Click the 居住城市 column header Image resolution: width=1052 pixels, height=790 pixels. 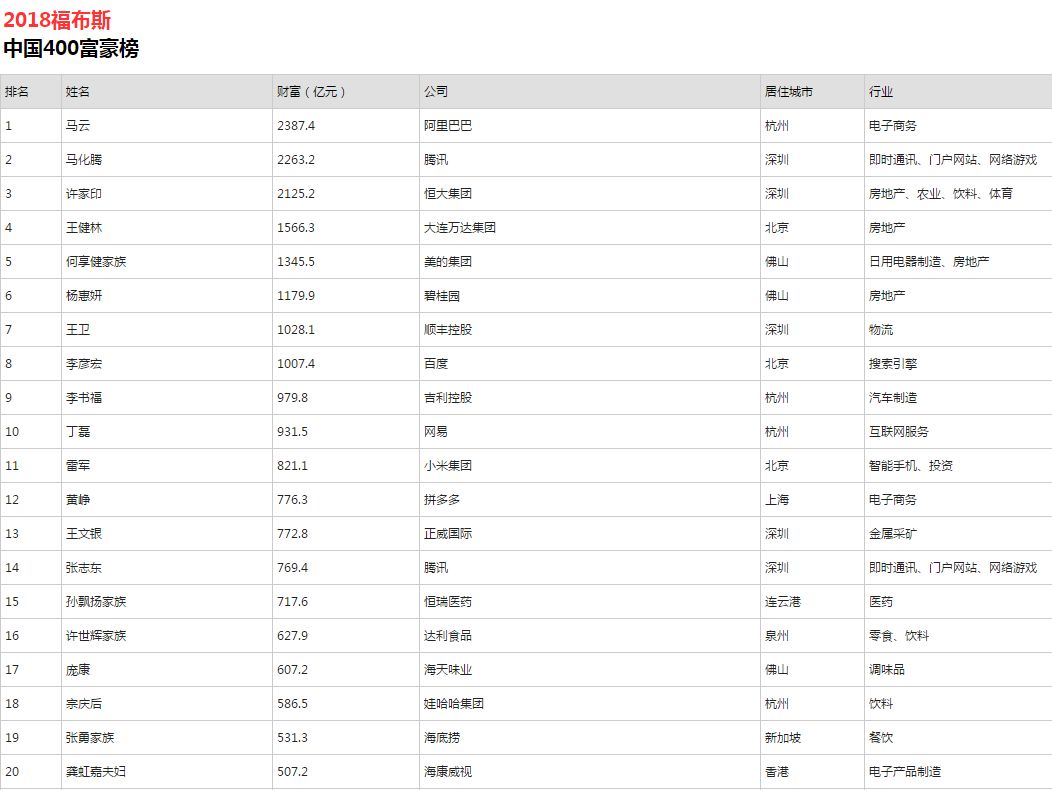point(789,92)
